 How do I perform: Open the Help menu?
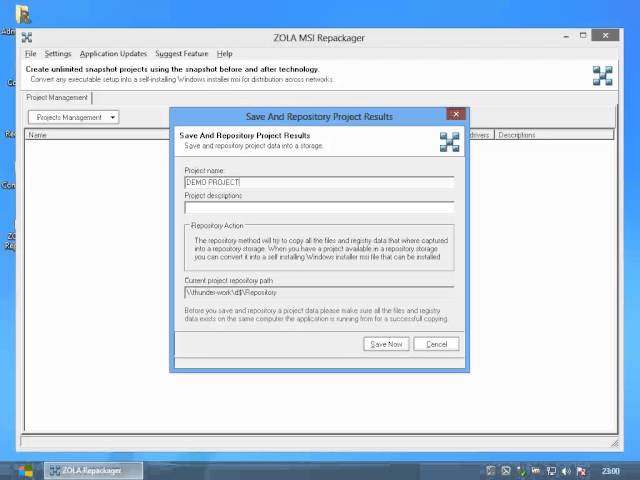224,53
